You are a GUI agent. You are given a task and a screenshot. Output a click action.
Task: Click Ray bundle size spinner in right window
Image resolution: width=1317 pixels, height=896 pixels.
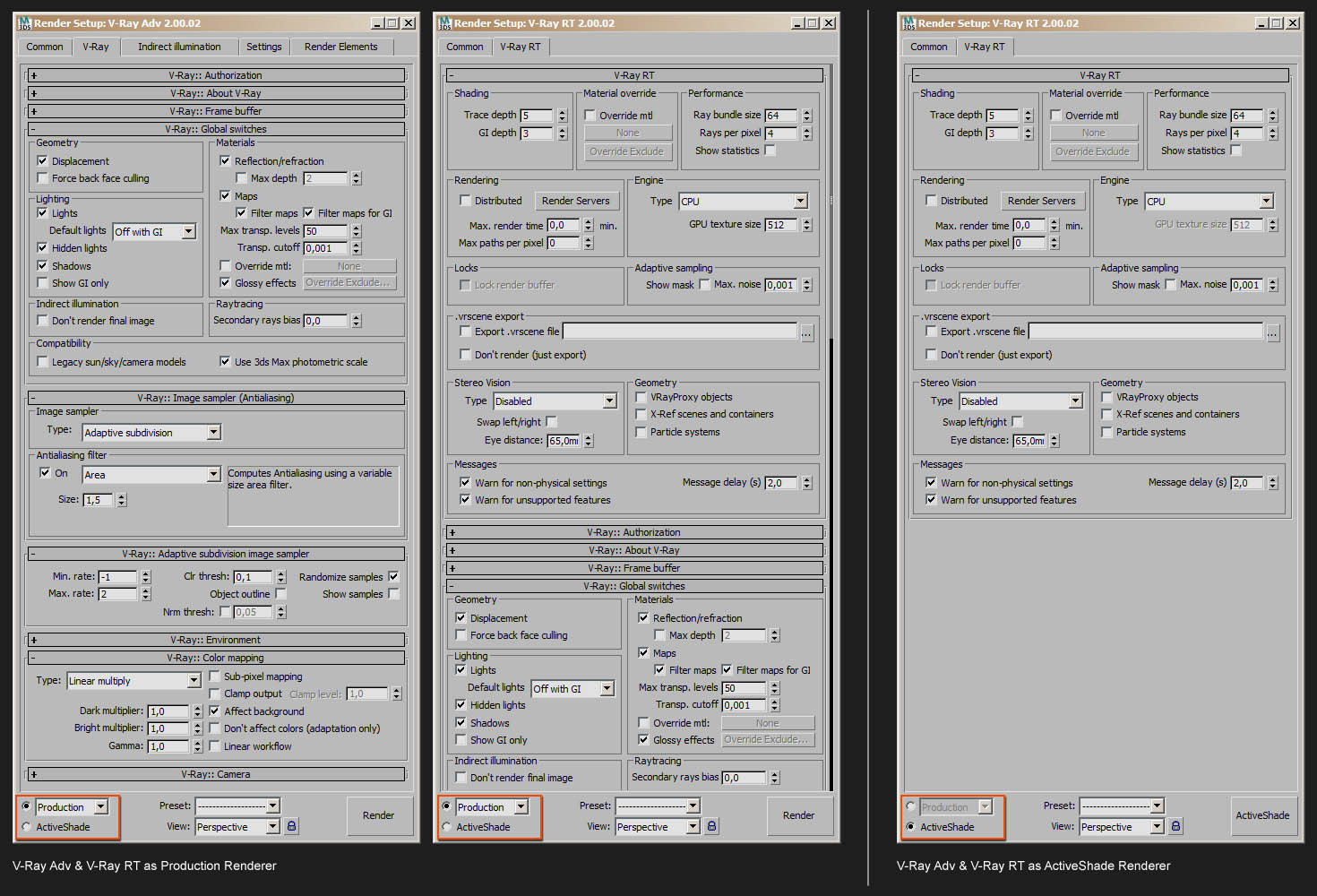point(1272,116)
